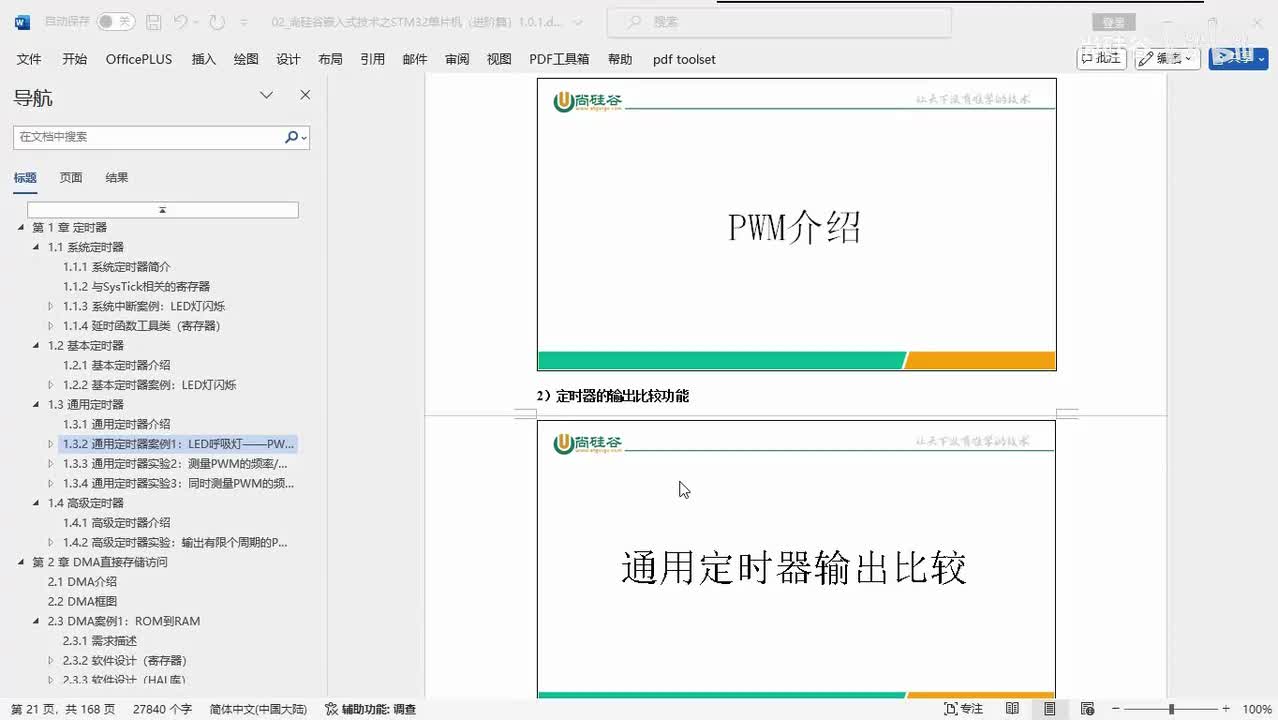1278x720 pixels.
Task: Go to heading 2.1 DMA介绍
Action: pyautogui.click(x=82, y=581)
